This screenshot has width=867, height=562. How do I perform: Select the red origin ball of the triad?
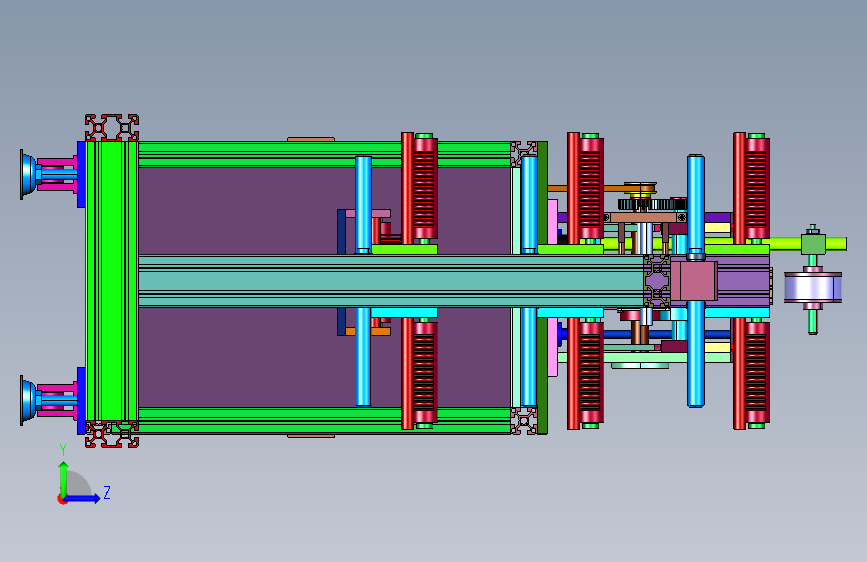tap(62, 499)
